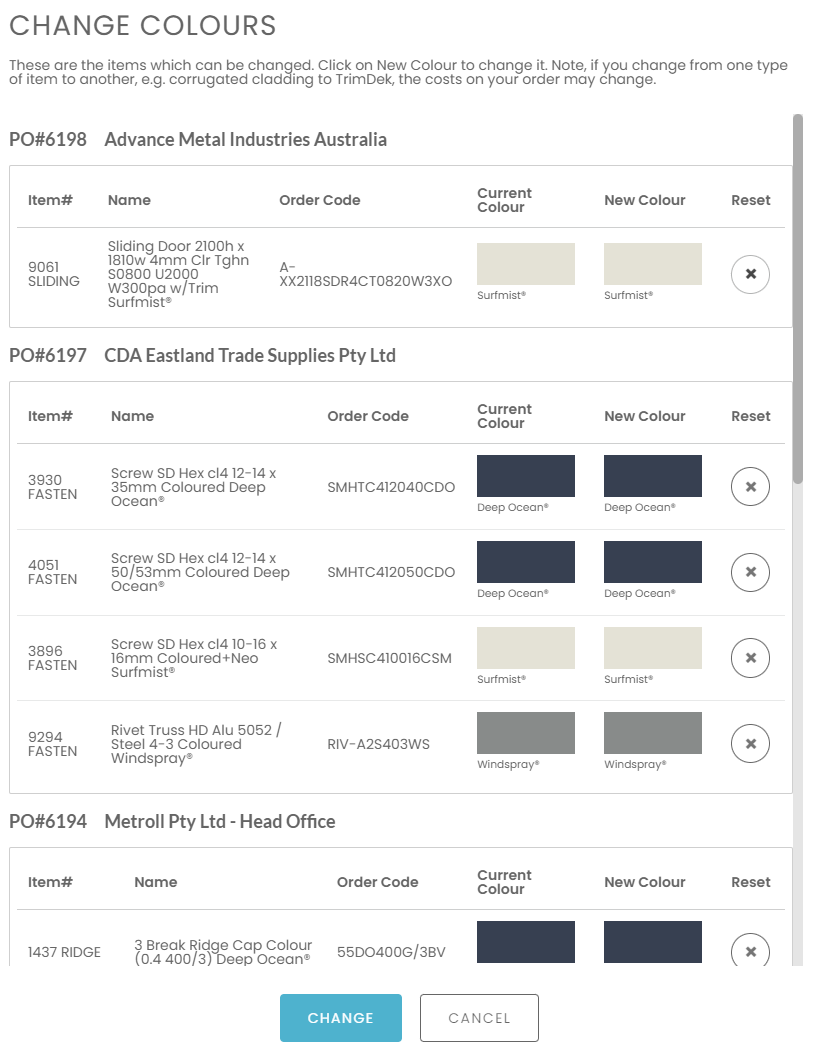The width and height of the screenshot is (816, 1054).
Task: Reset colour for 3 Break Ridge Cap
Action: point(750,951)
